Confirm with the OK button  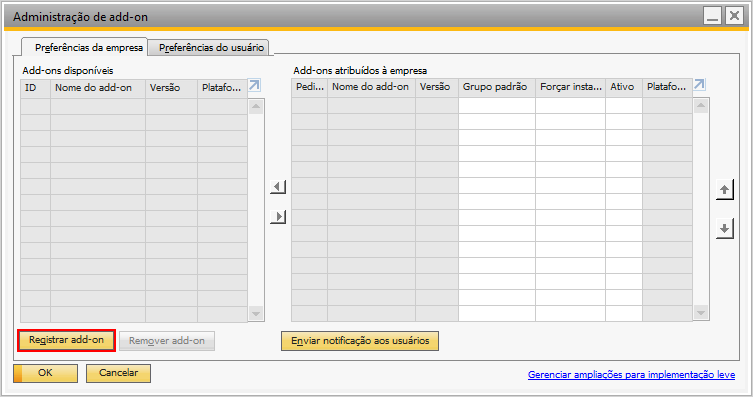[x=45, y=373]
